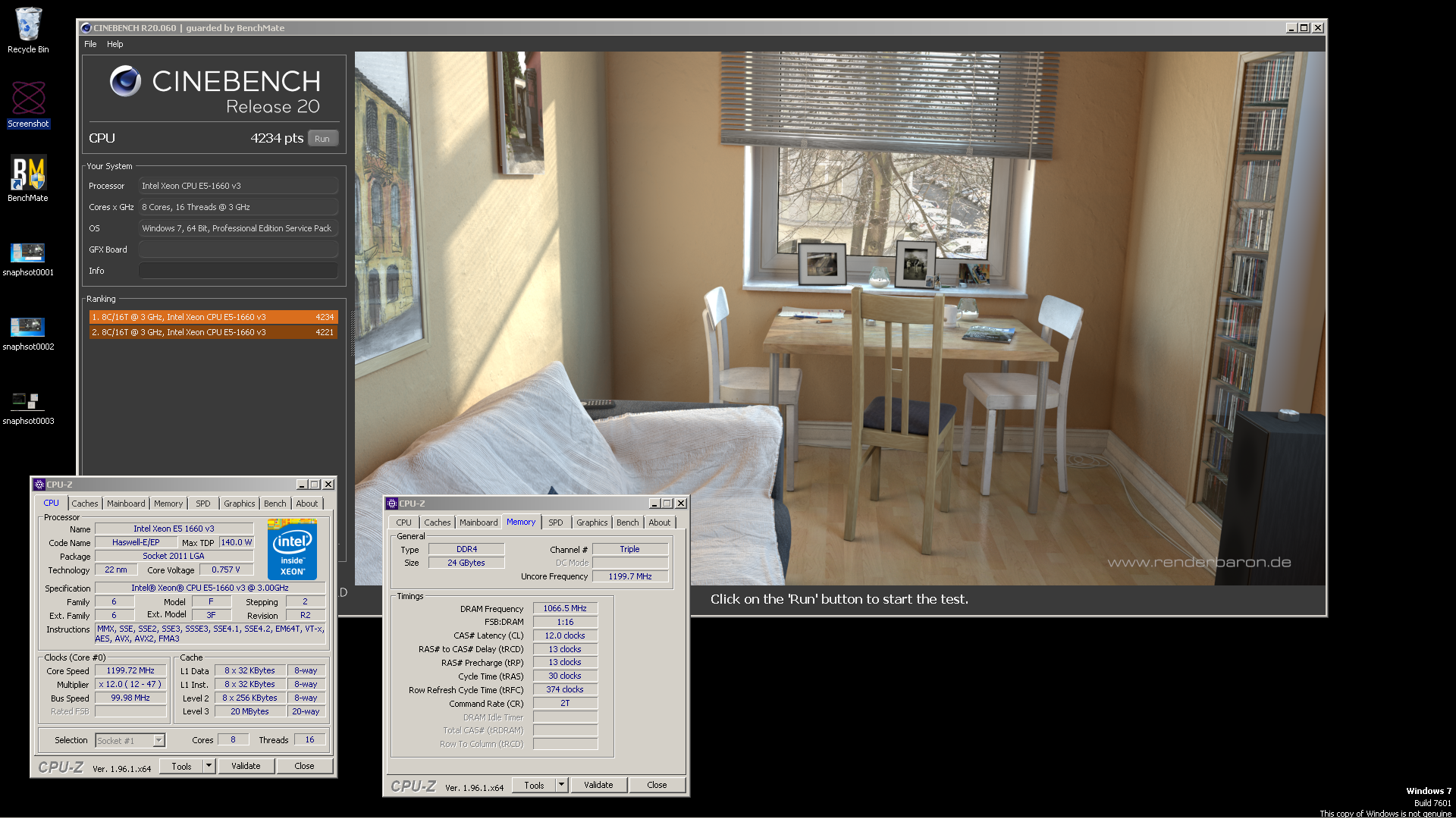The image size is (1456, 819).
Task: Click the Cinebench logo sphere
Action: click(x=125, y=81)
